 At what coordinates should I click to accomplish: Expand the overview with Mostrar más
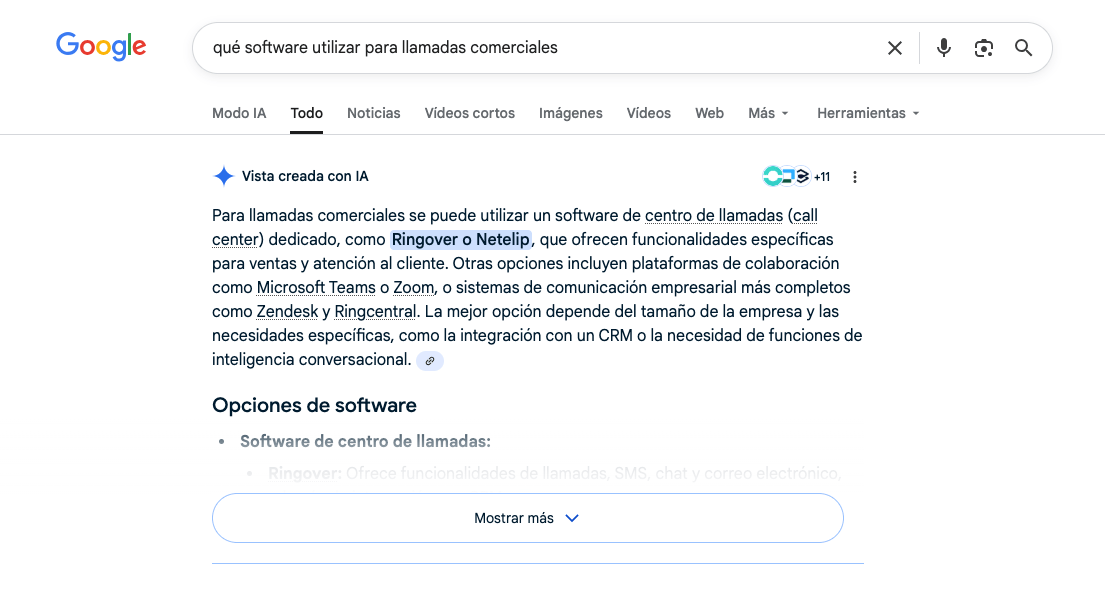pyautogui.click(x=527, y=518)
